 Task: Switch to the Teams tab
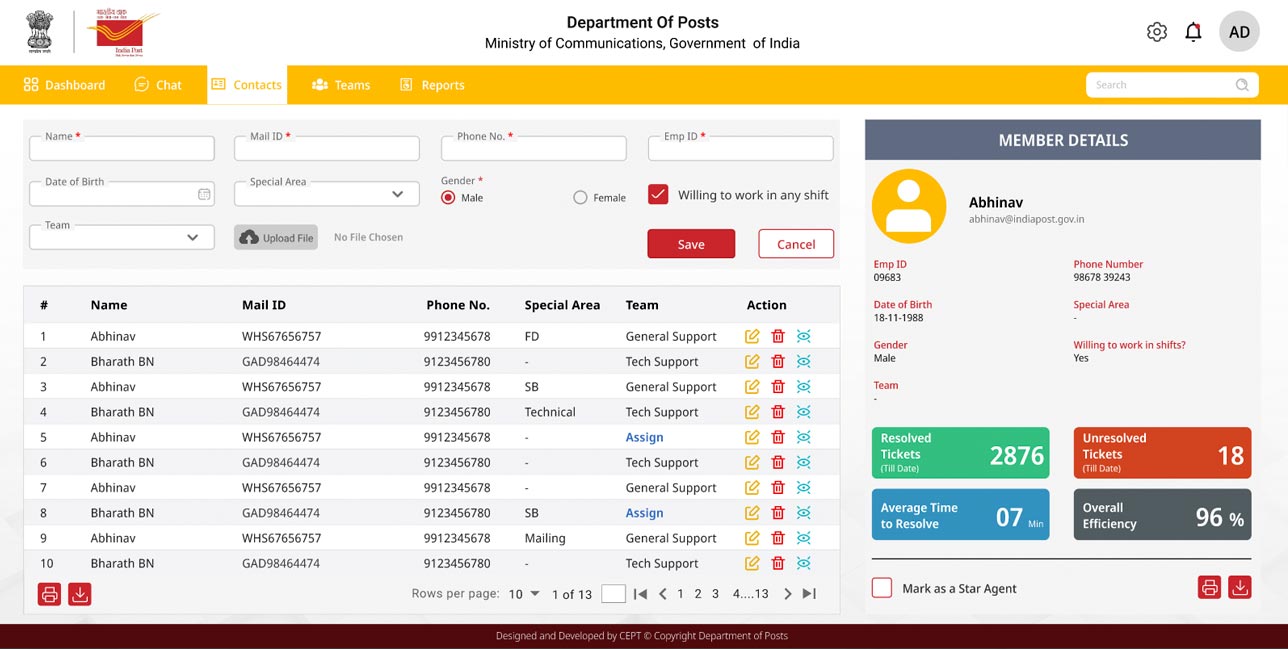click(341, 85)
